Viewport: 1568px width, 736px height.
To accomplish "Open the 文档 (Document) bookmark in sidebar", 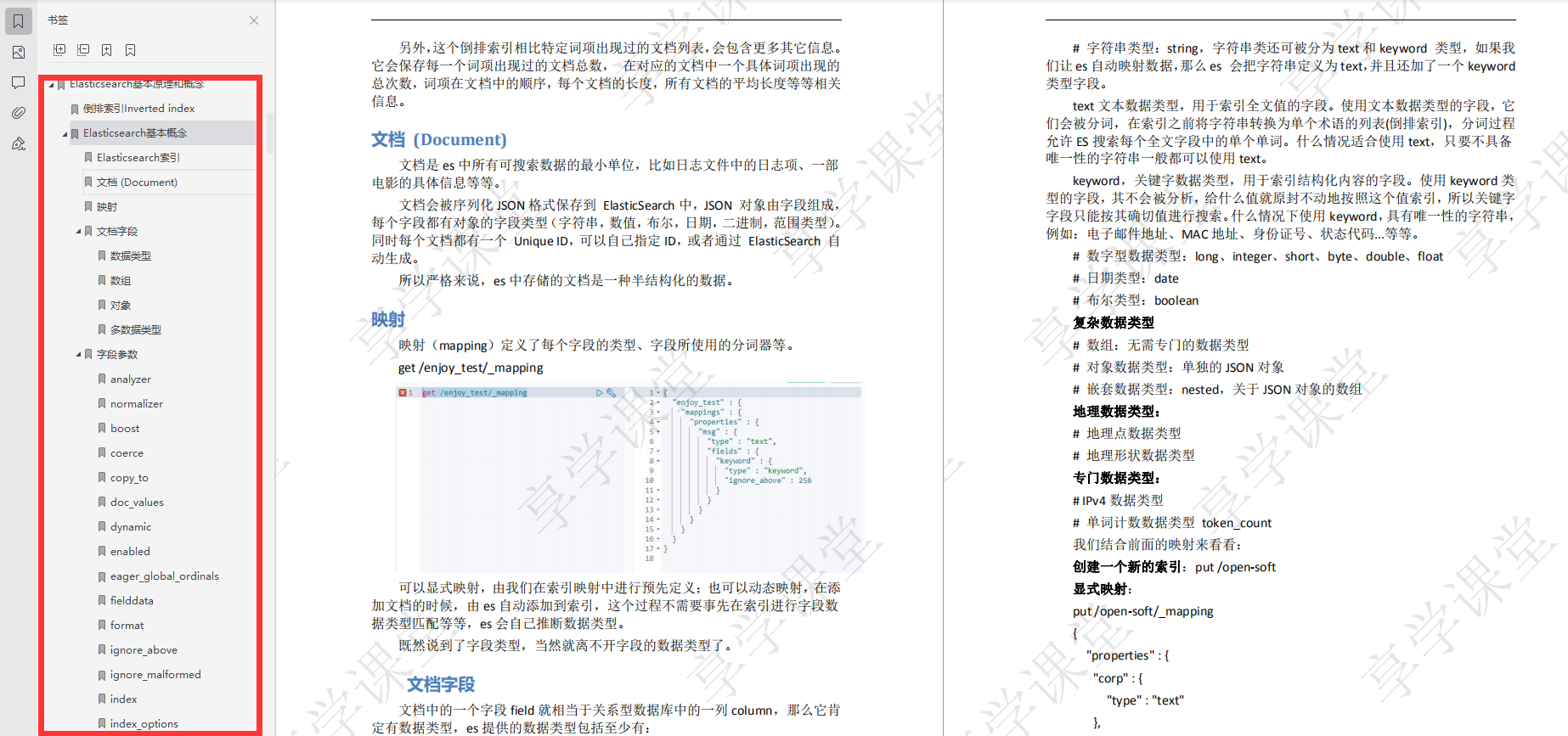I will click(137, 183).
